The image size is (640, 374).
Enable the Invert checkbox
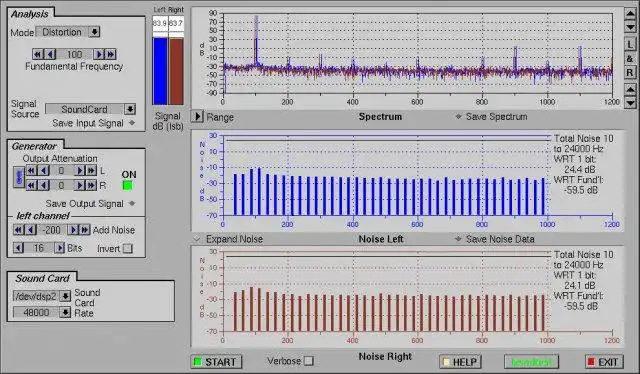click(128, 248)
